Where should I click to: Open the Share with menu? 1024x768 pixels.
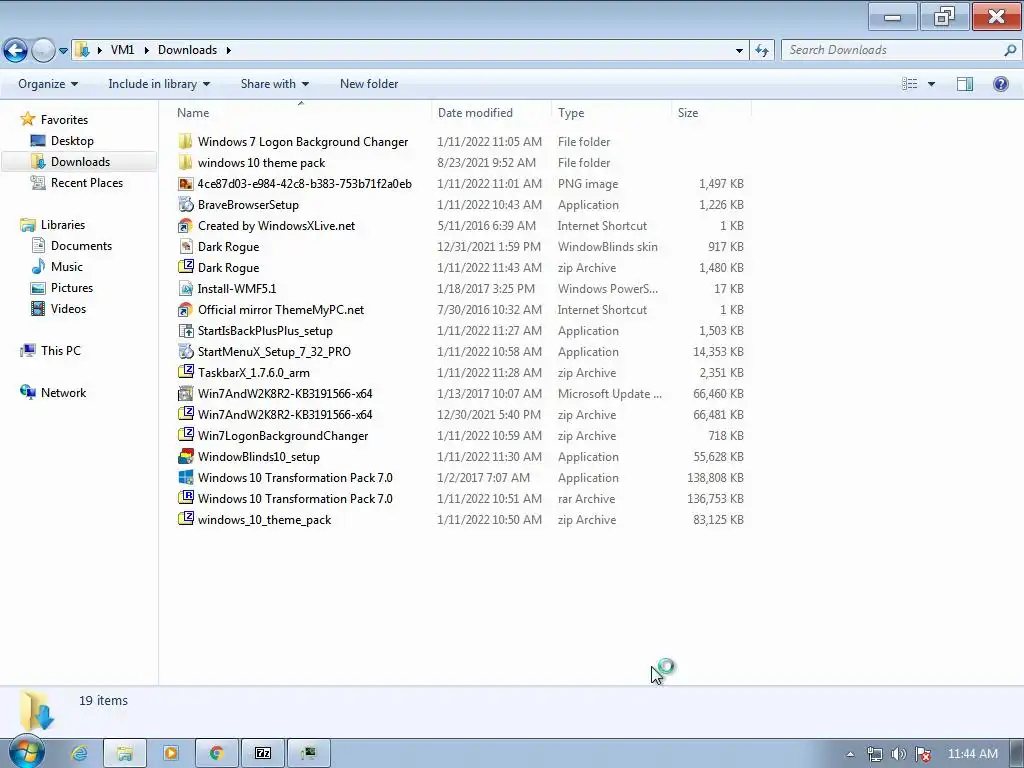click(x=275, y=84)
